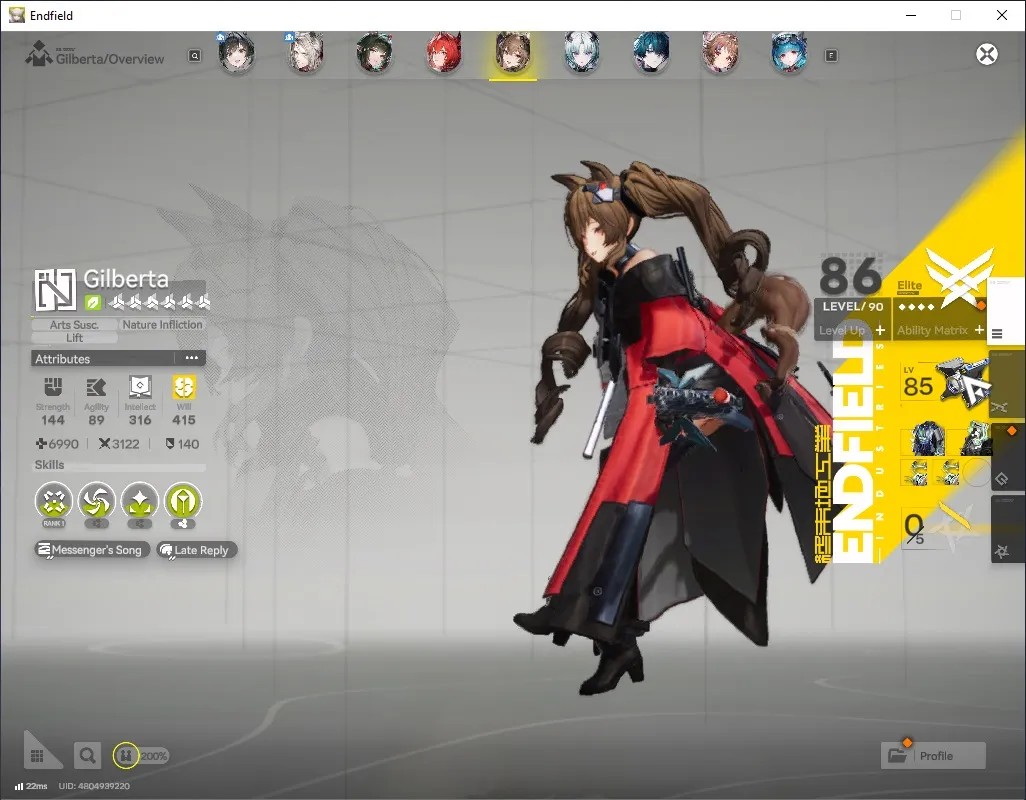The height and width of the screenshot is (800, 1026).
Task: Select the first dark-haired operator portrait
Action: tap(236, 54)
